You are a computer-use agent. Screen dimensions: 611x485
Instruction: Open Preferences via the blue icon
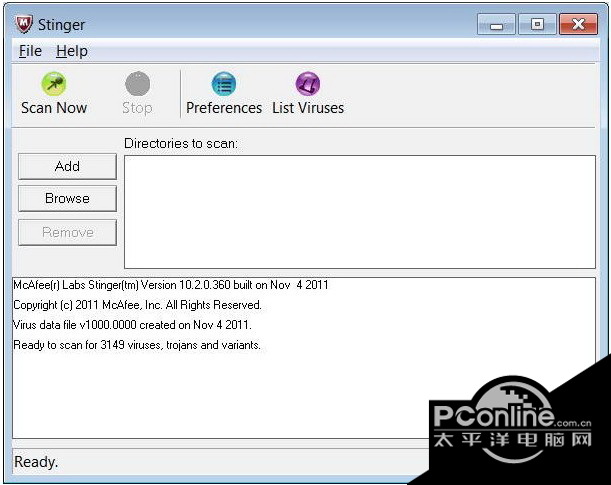click(224, 83)
